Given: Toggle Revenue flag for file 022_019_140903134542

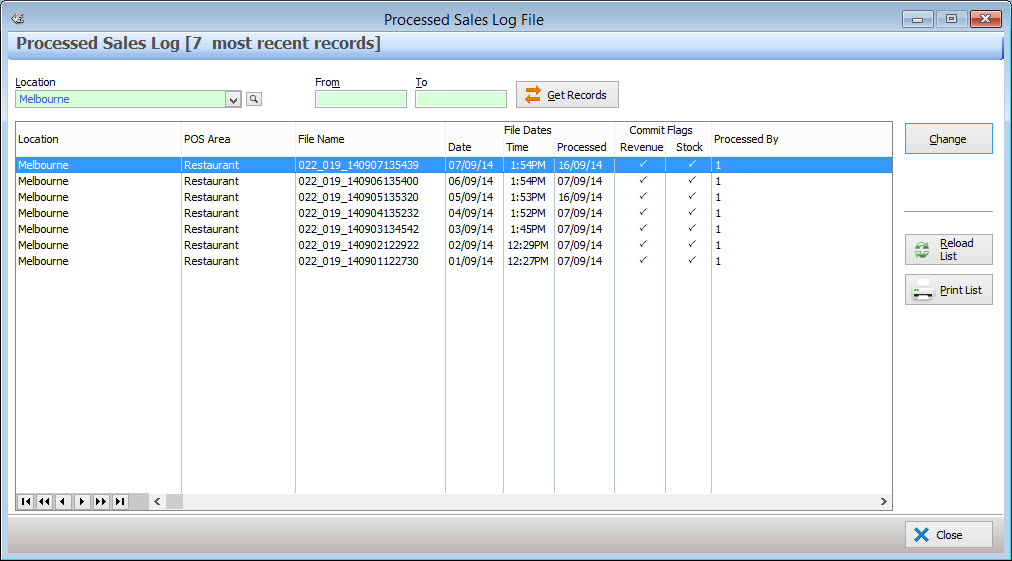Looking at the screenshot, I should pyautogui.click(x=643, y=229).
